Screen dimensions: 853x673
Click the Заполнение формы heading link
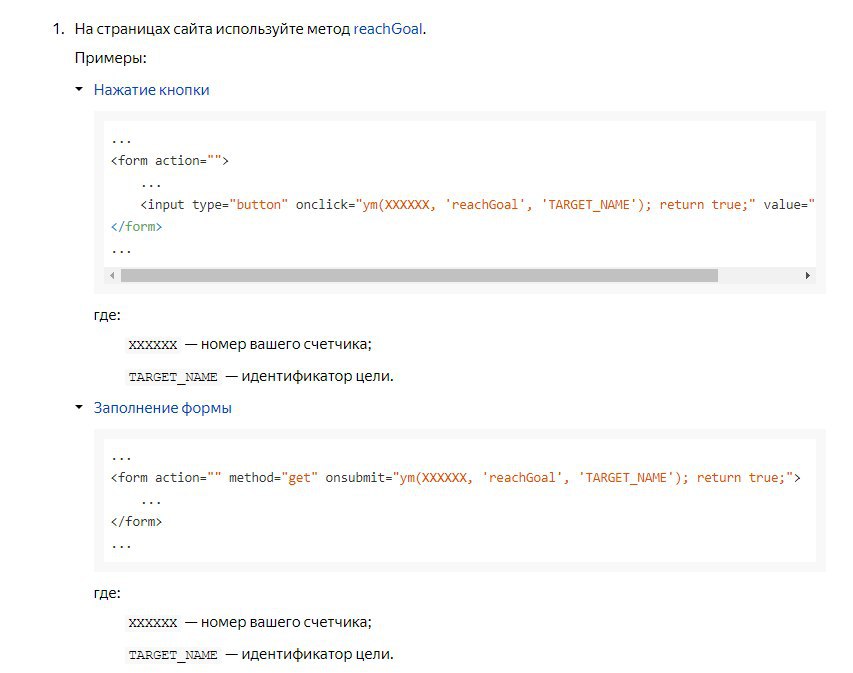click(163, 407)
